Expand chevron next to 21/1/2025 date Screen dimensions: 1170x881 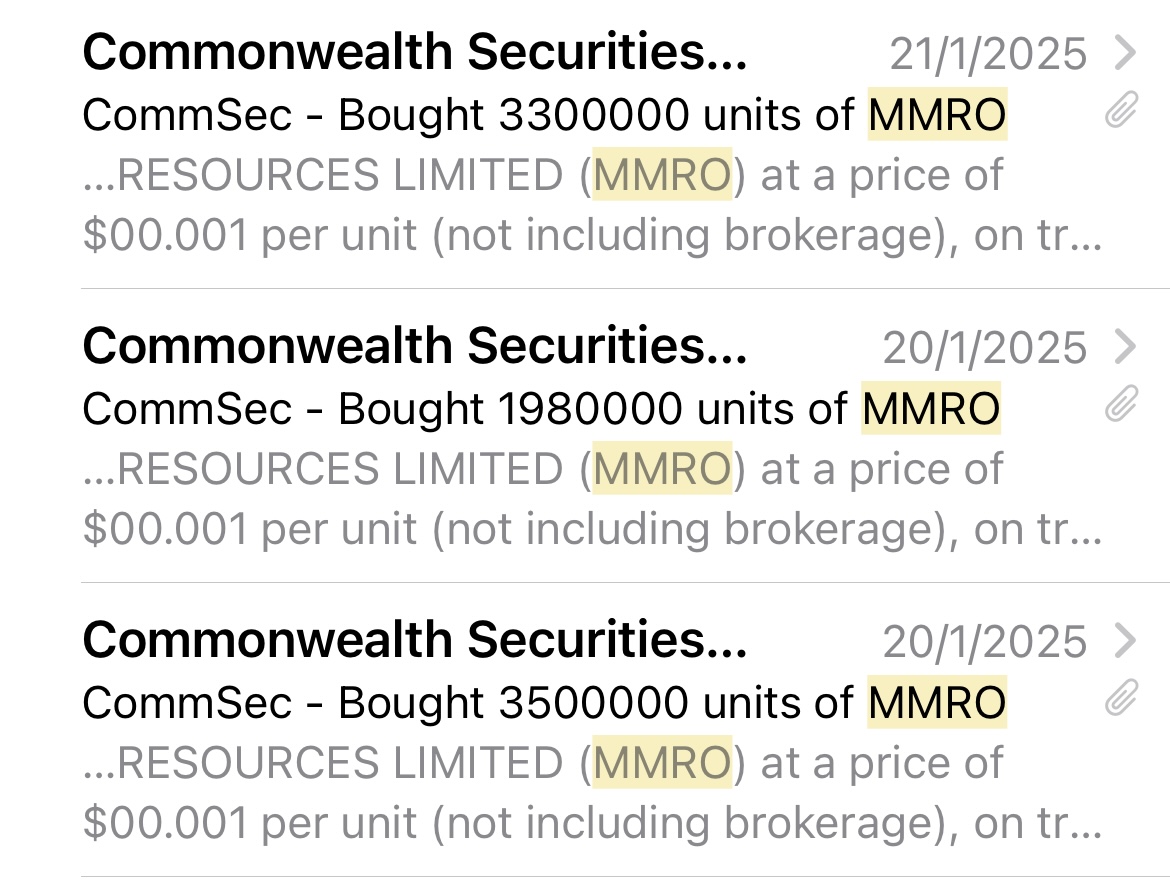[1125, 53]
